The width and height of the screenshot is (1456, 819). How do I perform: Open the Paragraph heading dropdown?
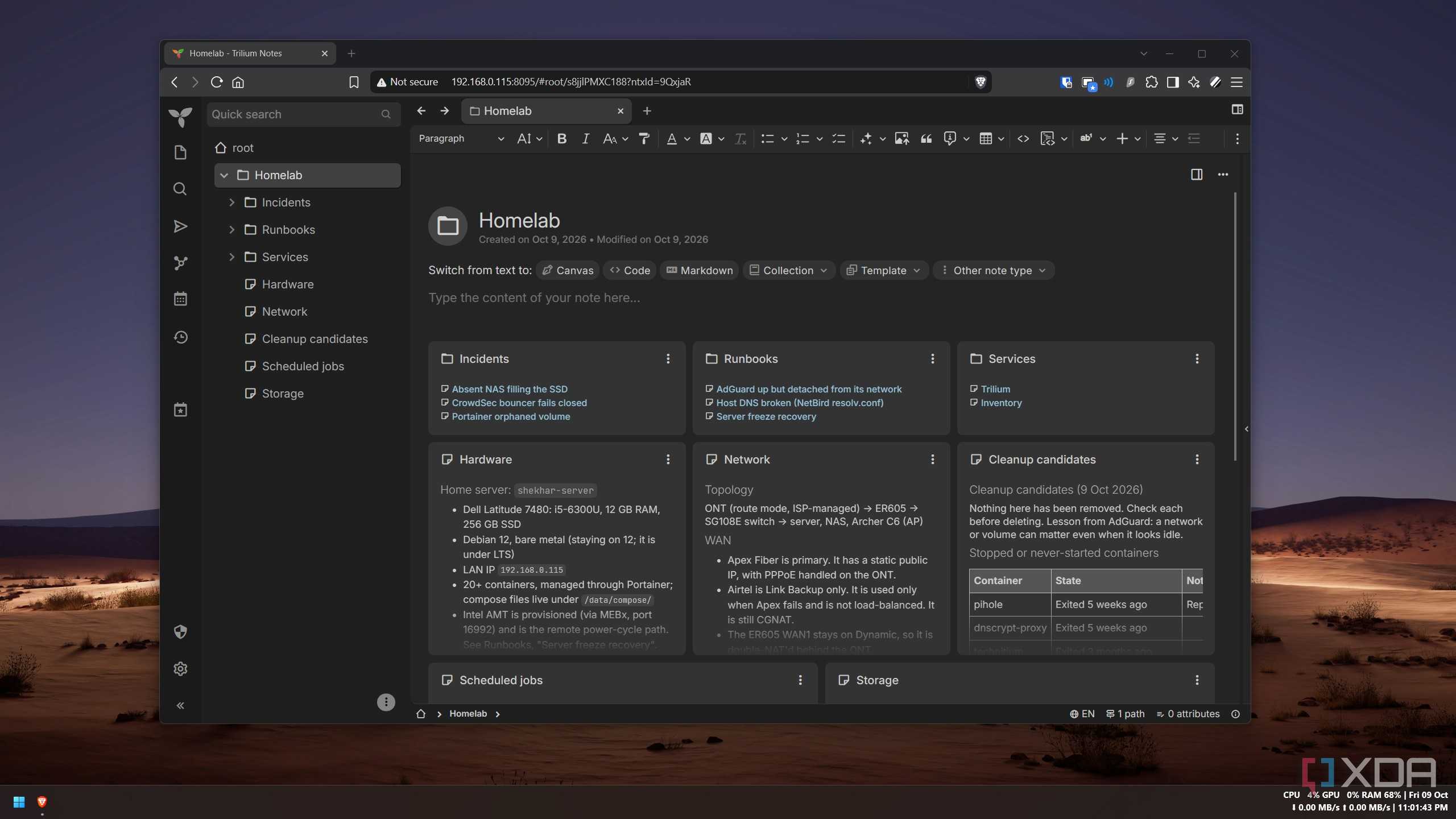[x=461, y=138]
